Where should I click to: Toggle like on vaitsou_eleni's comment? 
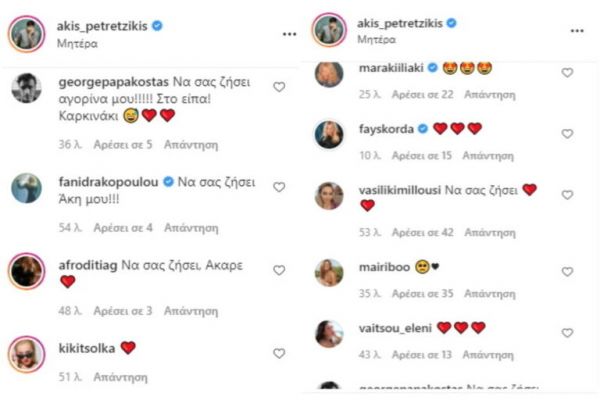[x=567, y=331]
